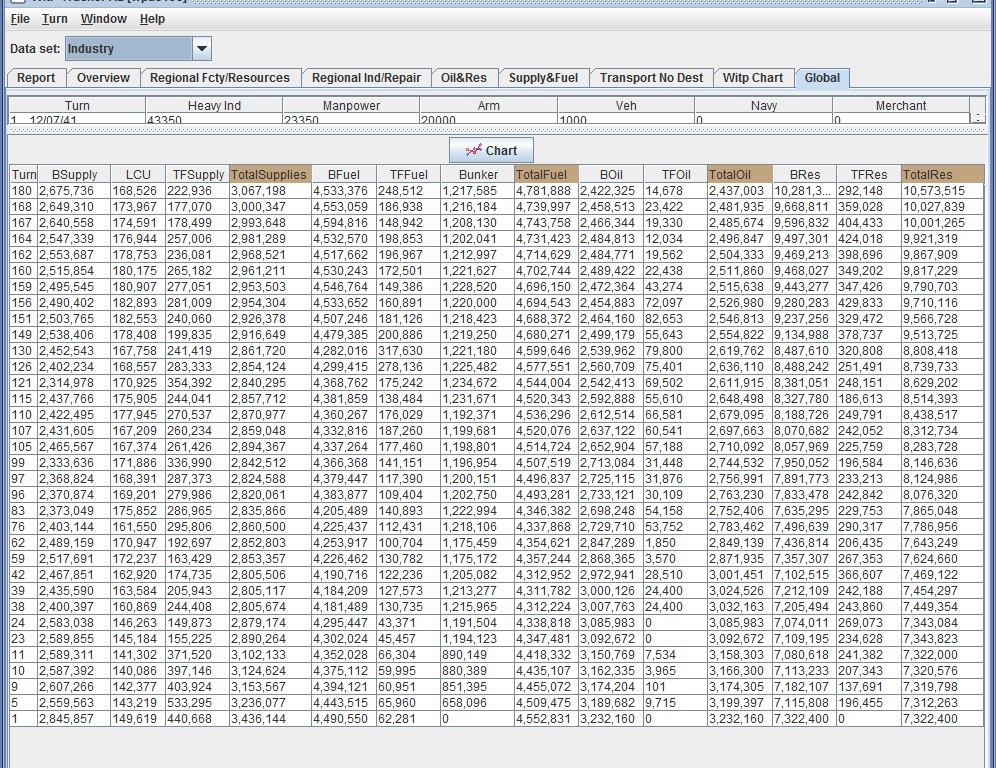996x768 pixels.
Task: Select the Supply&Fuel tab
Action: [x=543, y=77]
